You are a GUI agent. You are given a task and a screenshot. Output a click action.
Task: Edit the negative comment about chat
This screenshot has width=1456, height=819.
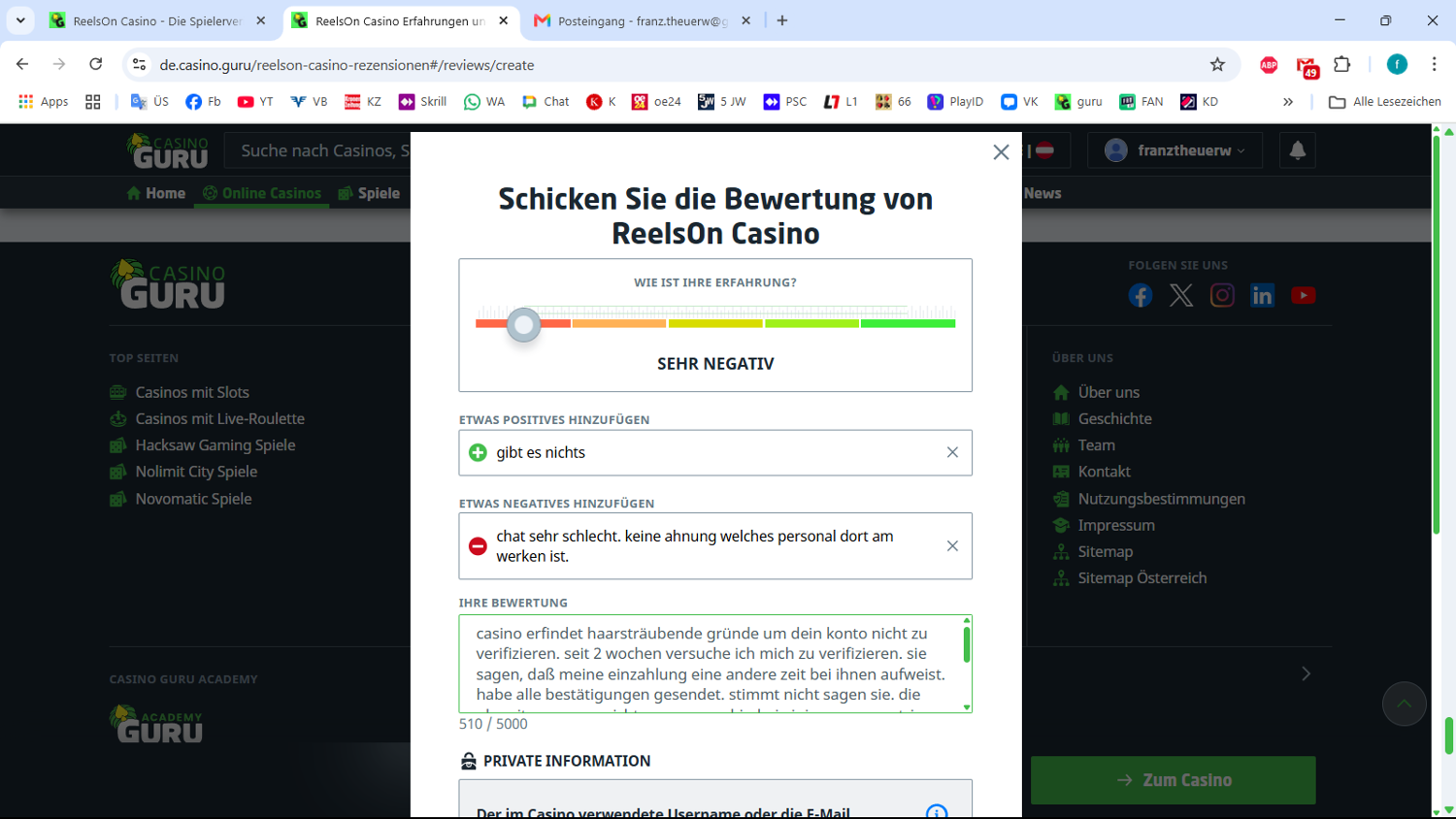click(714, 546)
